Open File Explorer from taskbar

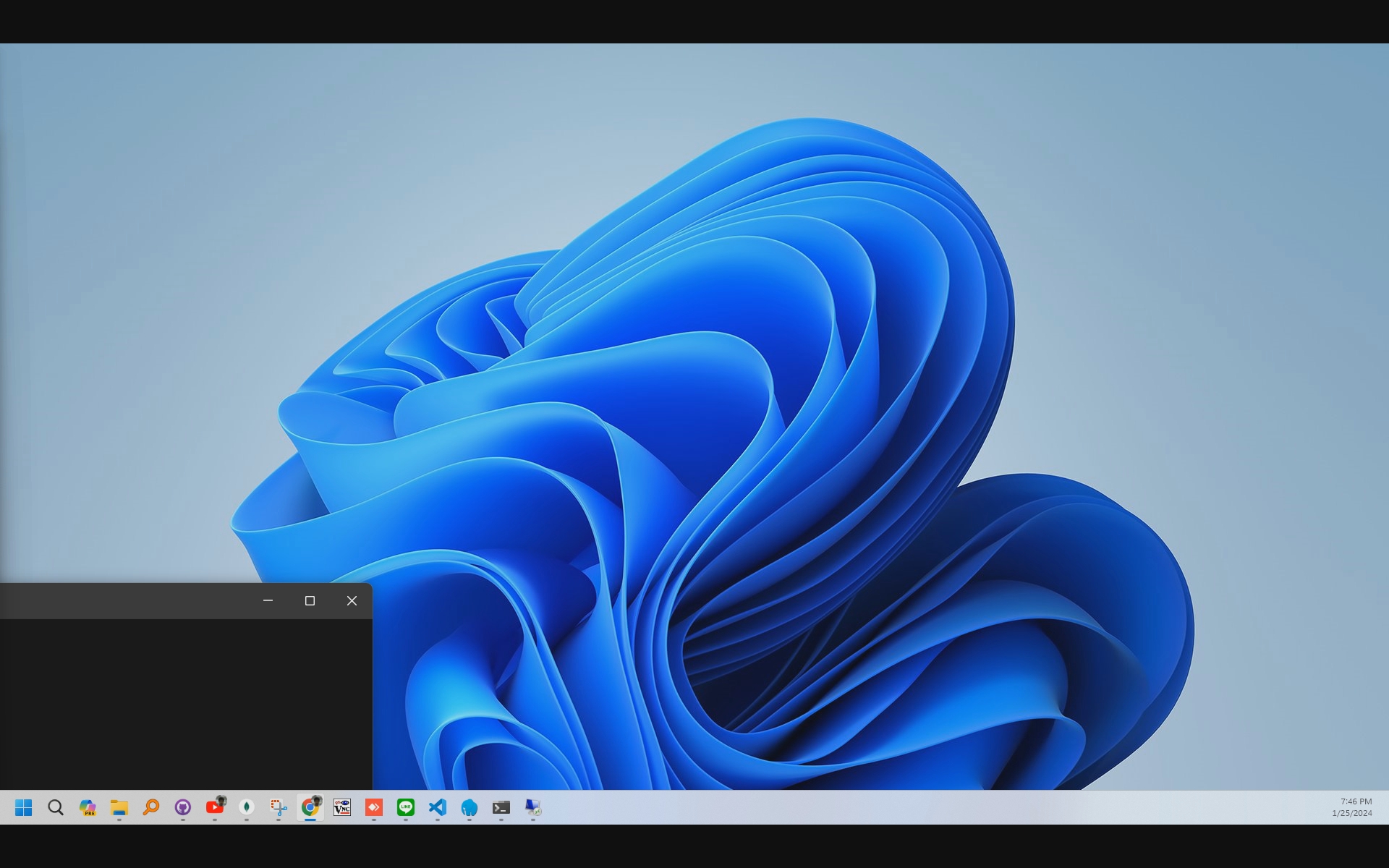[119, 807]
